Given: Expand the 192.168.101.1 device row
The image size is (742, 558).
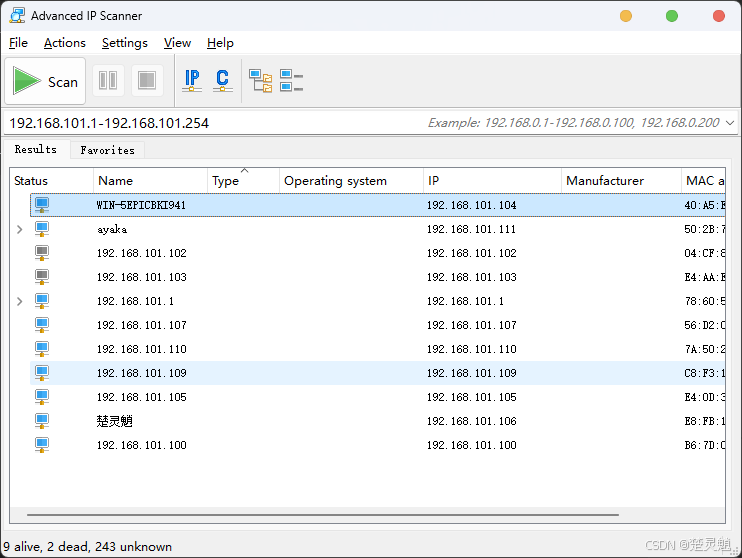Looking at the screenshot, I should click(x=19, y=301).
